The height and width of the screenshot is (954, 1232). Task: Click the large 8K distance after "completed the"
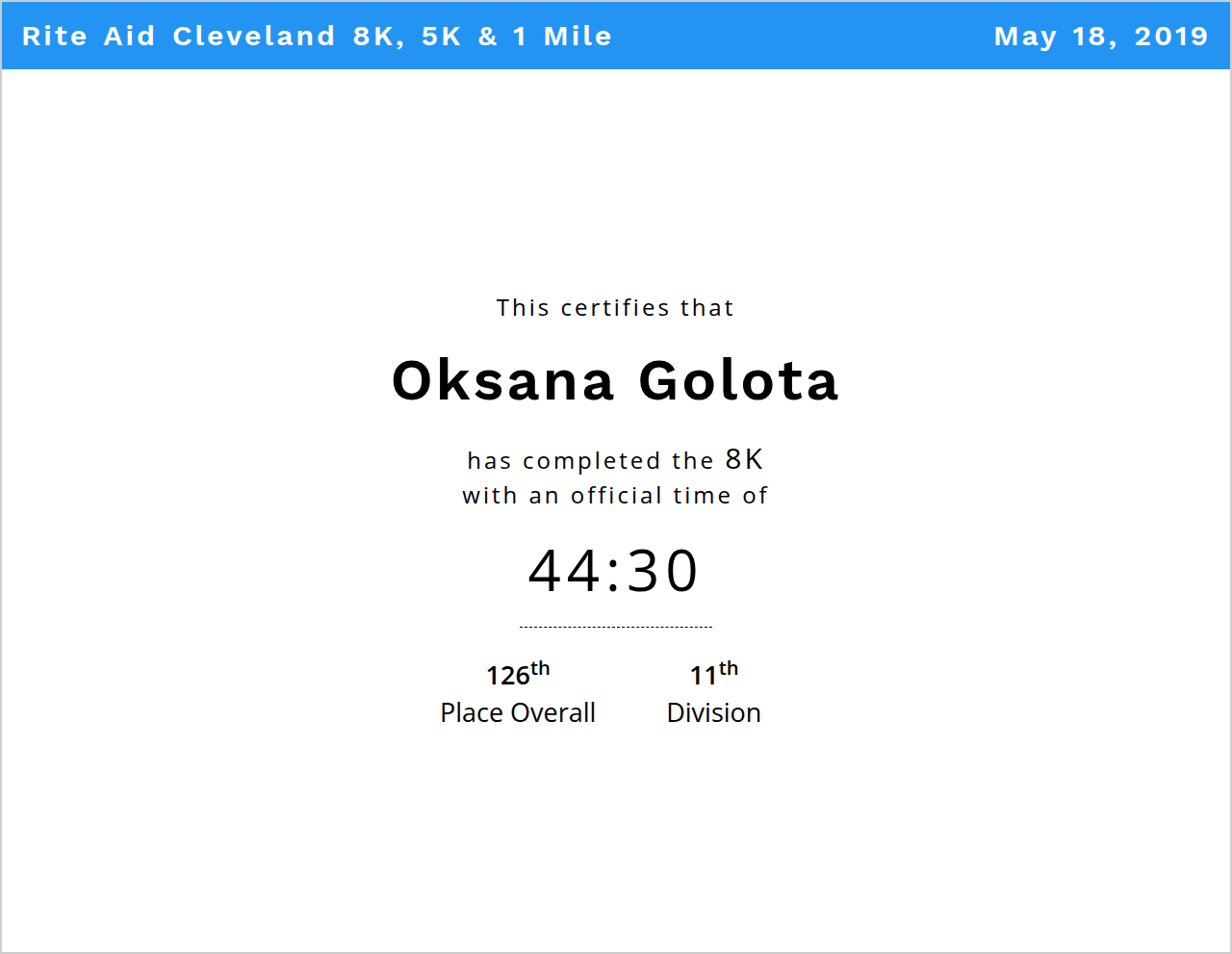click(744, 459)
